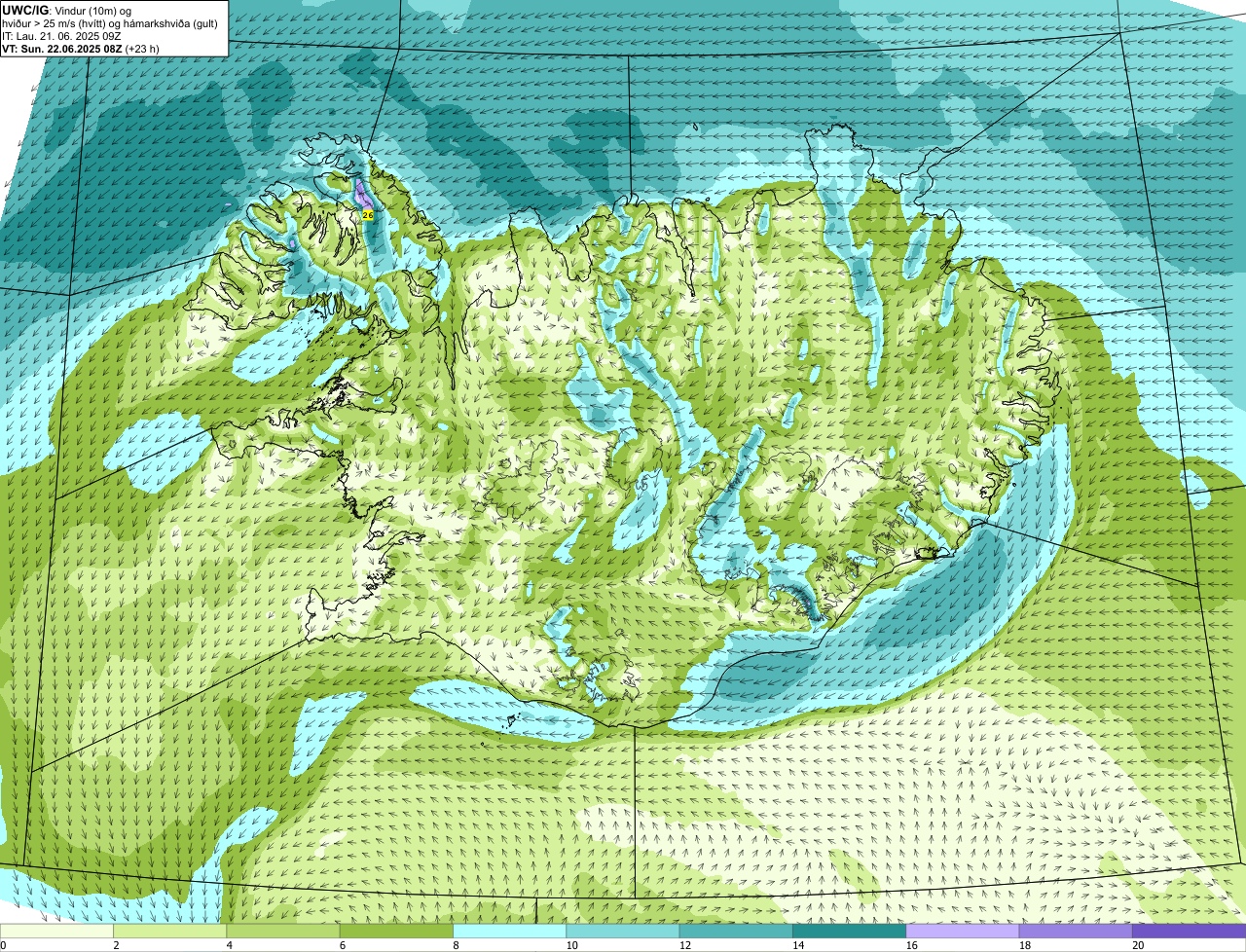Pick the 10–12 m/s light teal swatch
The image size is (1246, 952).
(x=623, y=931)
